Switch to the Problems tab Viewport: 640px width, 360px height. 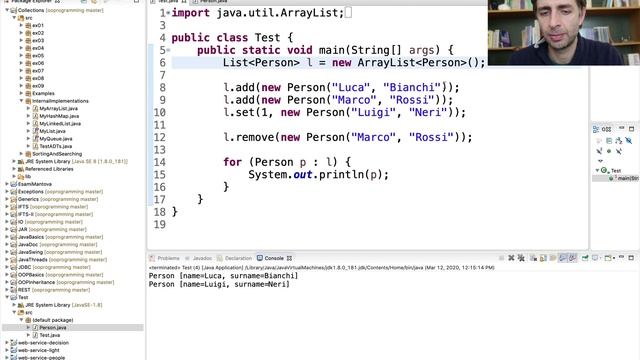(x=165, y=258)
